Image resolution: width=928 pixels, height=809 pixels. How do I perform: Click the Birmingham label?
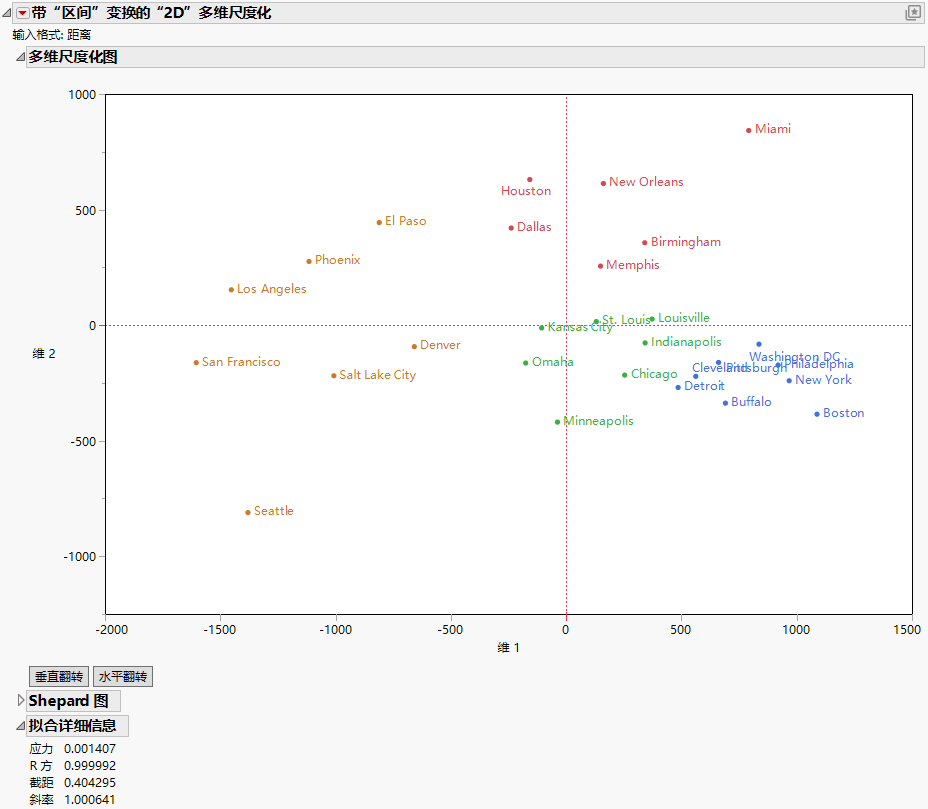click(685, 241)
